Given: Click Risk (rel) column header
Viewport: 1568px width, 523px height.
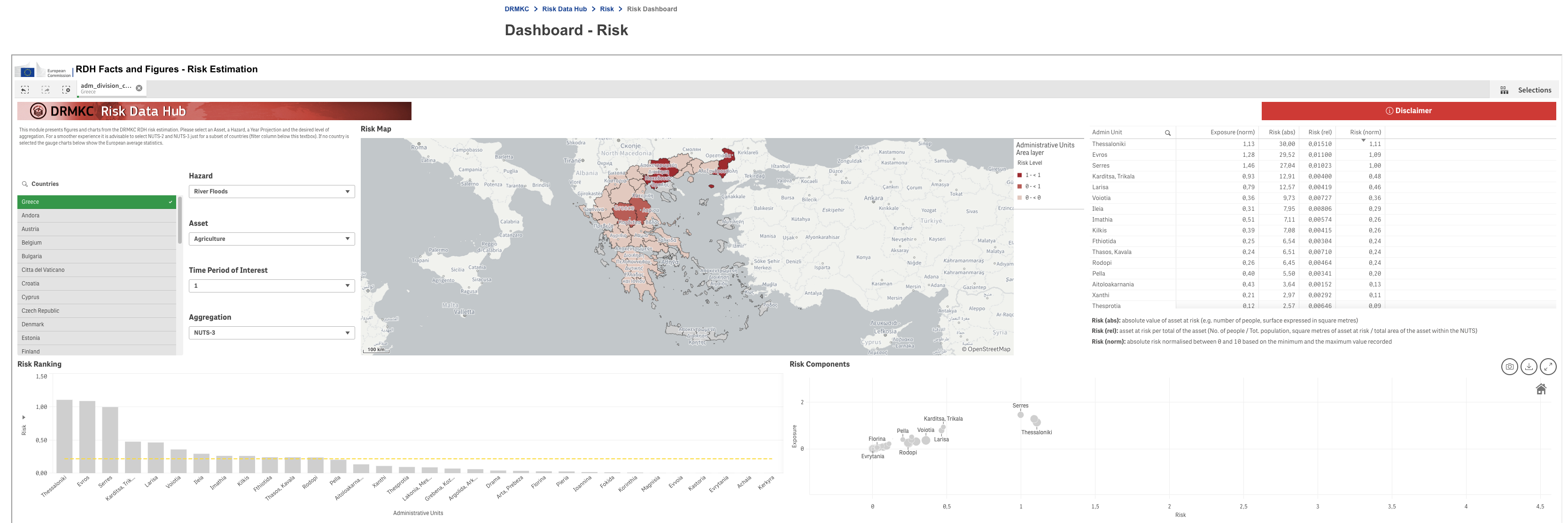Looking at the screenshot, I should 1320,132.
